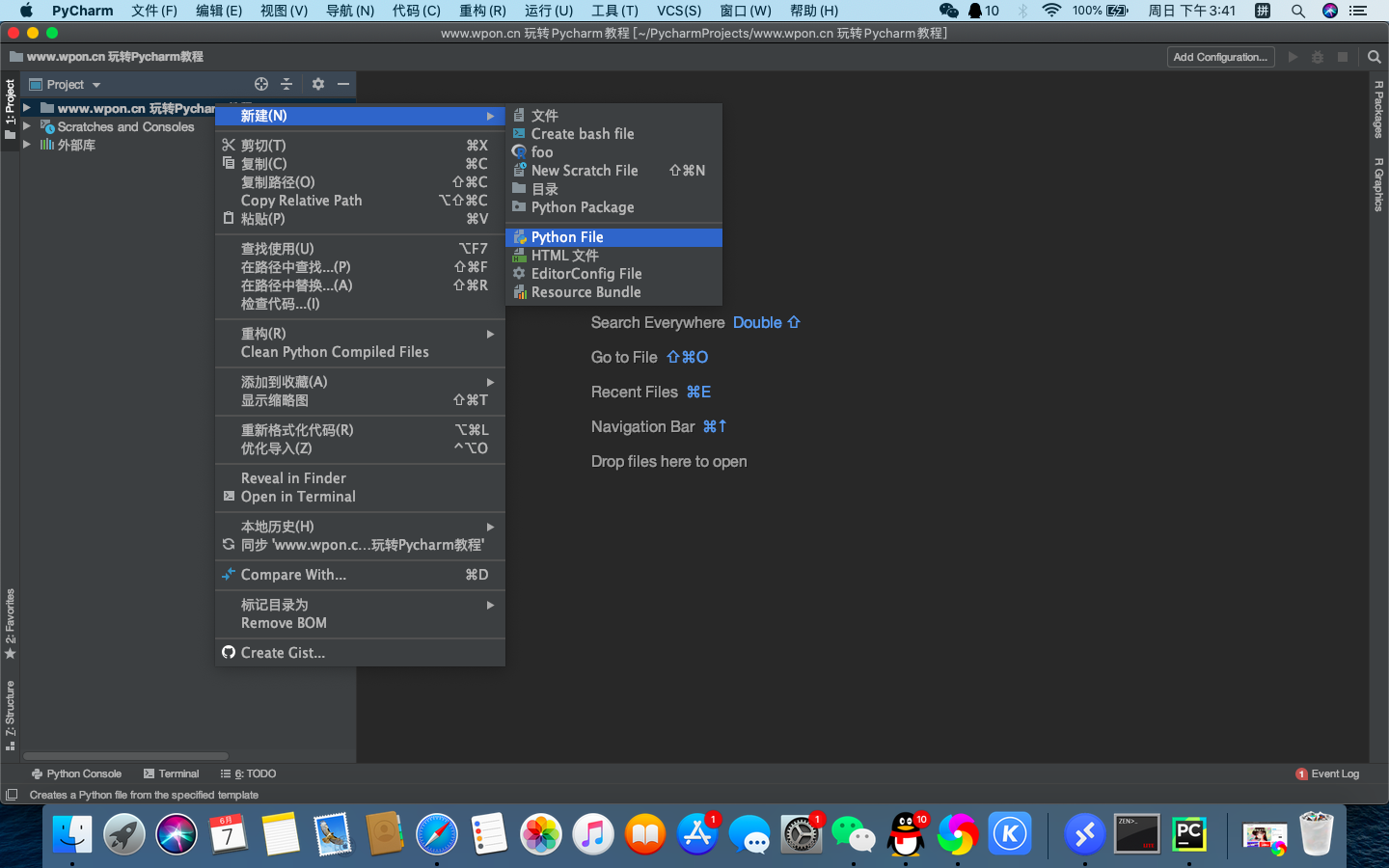The width and height of the screenshot is (1389, 868).
Task: Open System Preferences in the Dock
Action: [802, 834]
